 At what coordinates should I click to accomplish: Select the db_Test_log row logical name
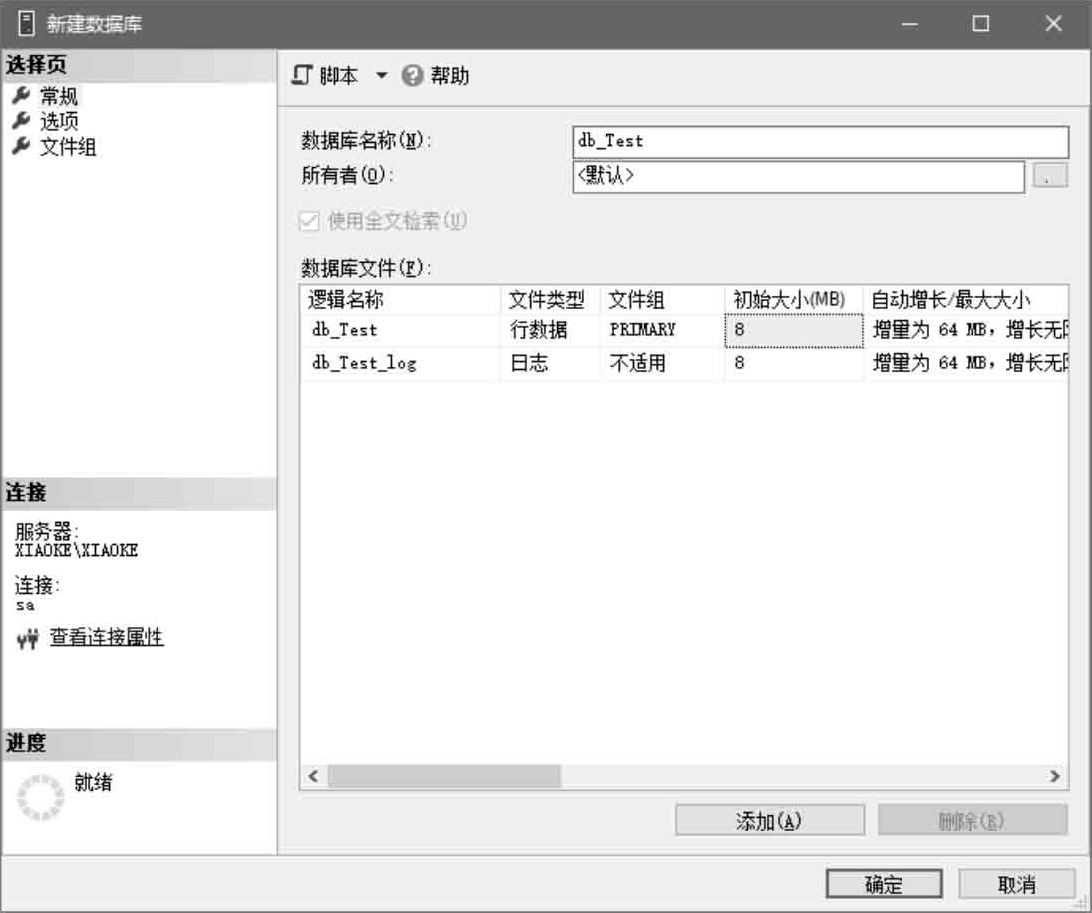[x=364, y=364]
